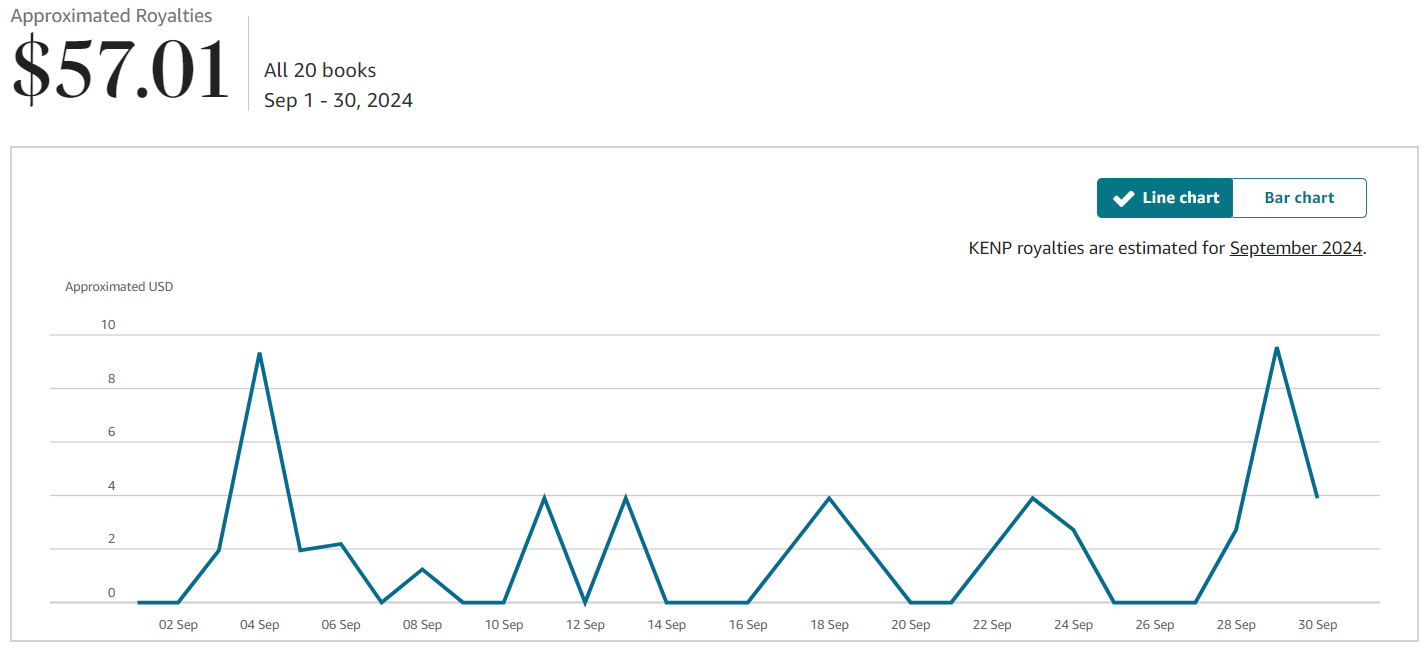Image resolution: width=1428 pixels, height=651 pixels.
Task: Click the "04 Sep" axis label
Action: click(x=259, y=625)
